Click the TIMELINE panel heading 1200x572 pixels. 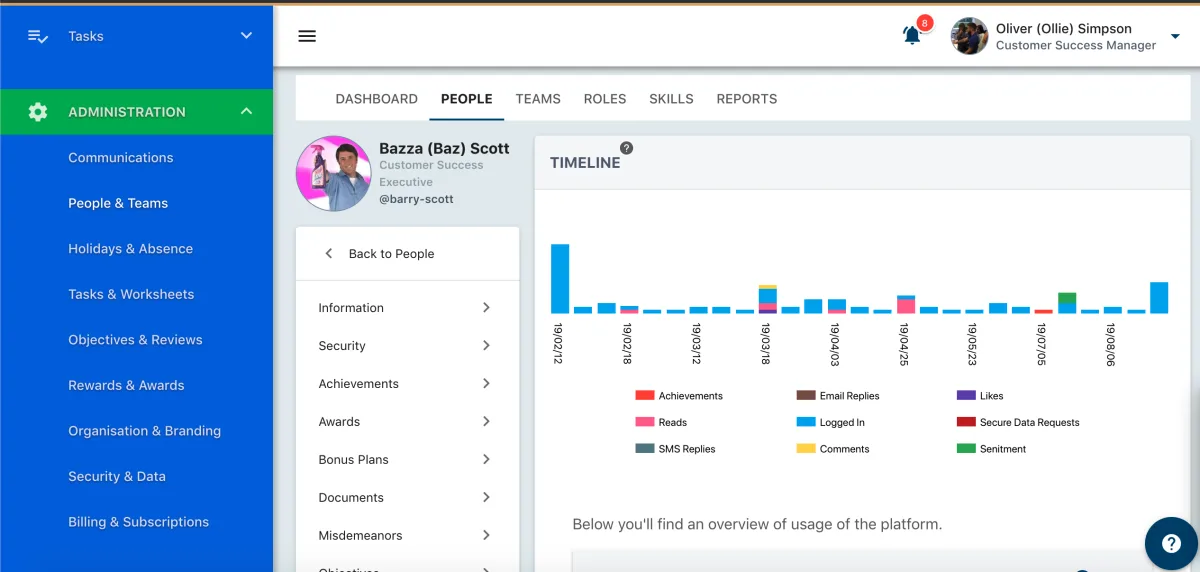[x=585, y=163]
